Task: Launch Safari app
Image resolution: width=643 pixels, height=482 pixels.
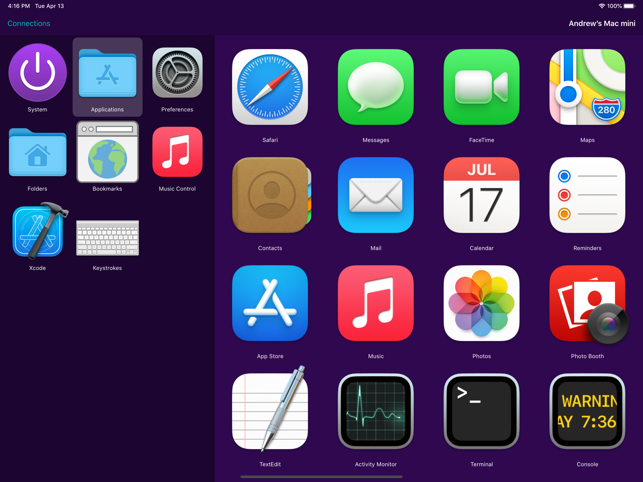Action: [x=270, y=87]
